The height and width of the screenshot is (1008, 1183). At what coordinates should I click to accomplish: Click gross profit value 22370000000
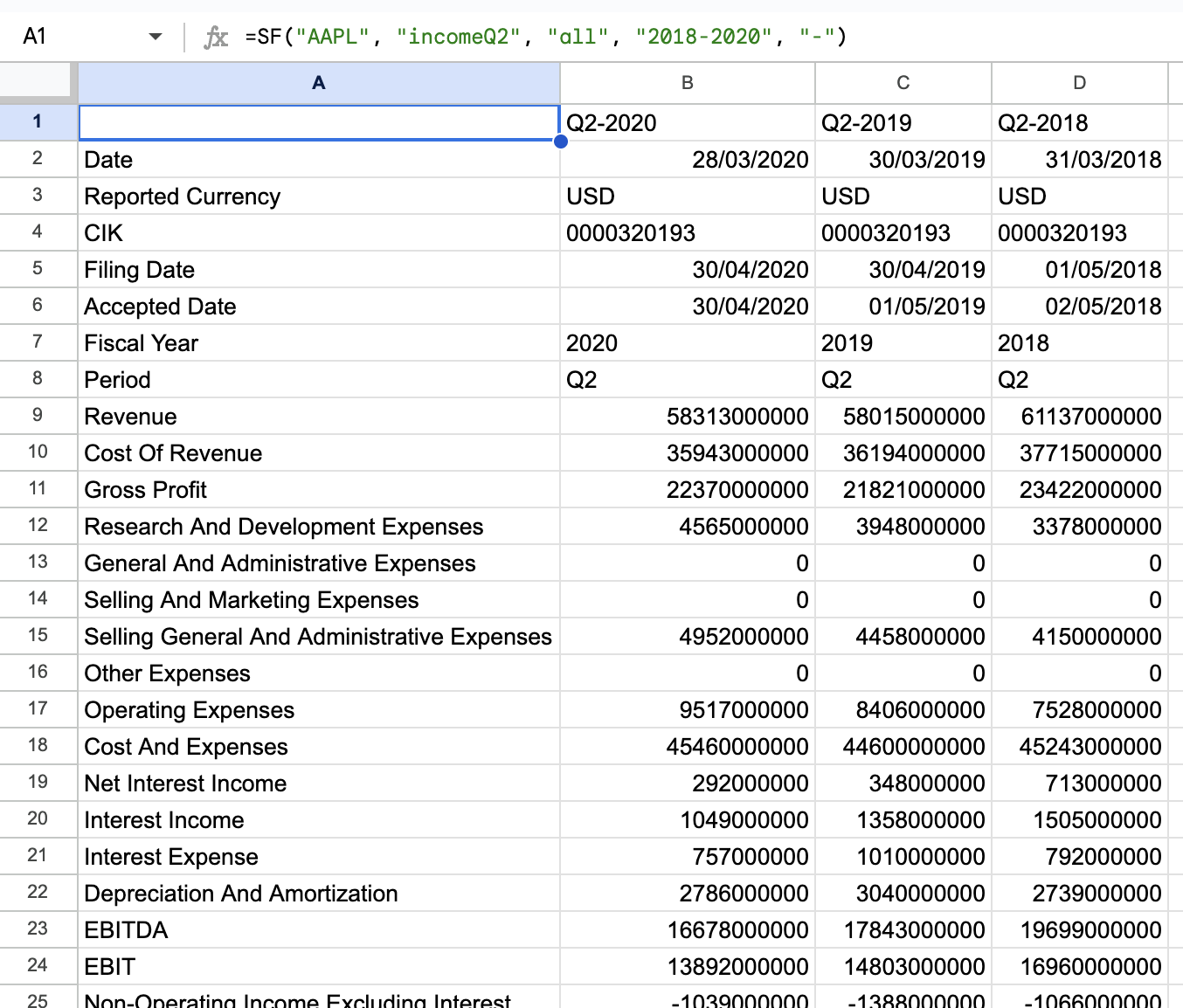coord(688,489)
